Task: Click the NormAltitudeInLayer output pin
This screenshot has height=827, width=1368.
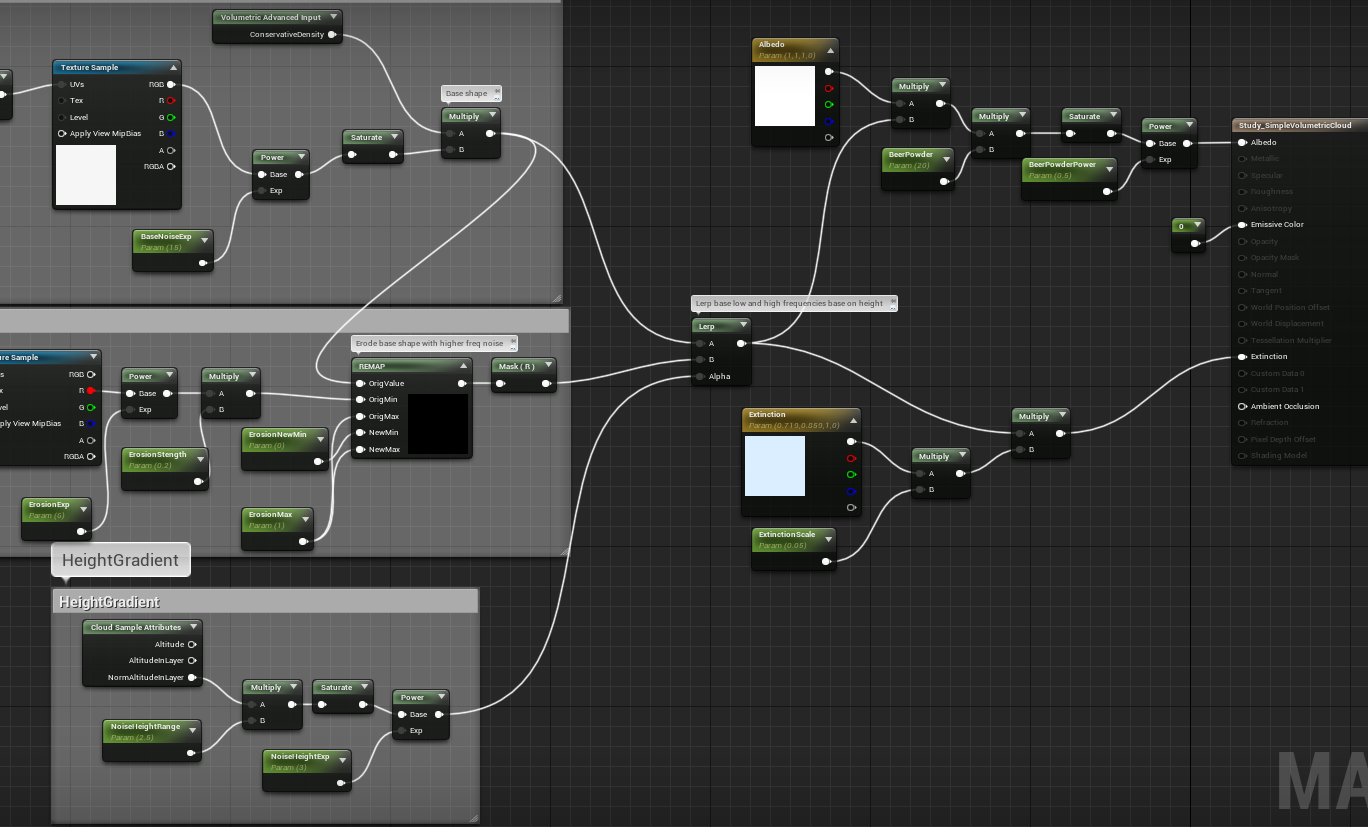Action: (191, 677)
